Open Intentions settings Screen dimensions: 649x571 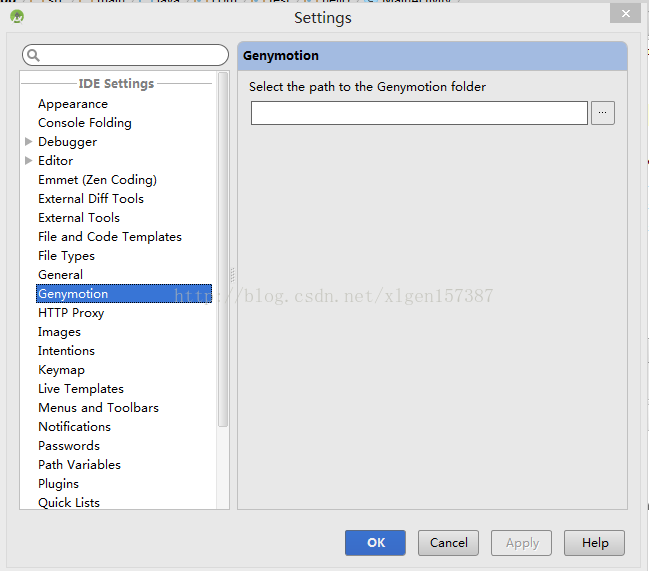(x=66, y=351)
